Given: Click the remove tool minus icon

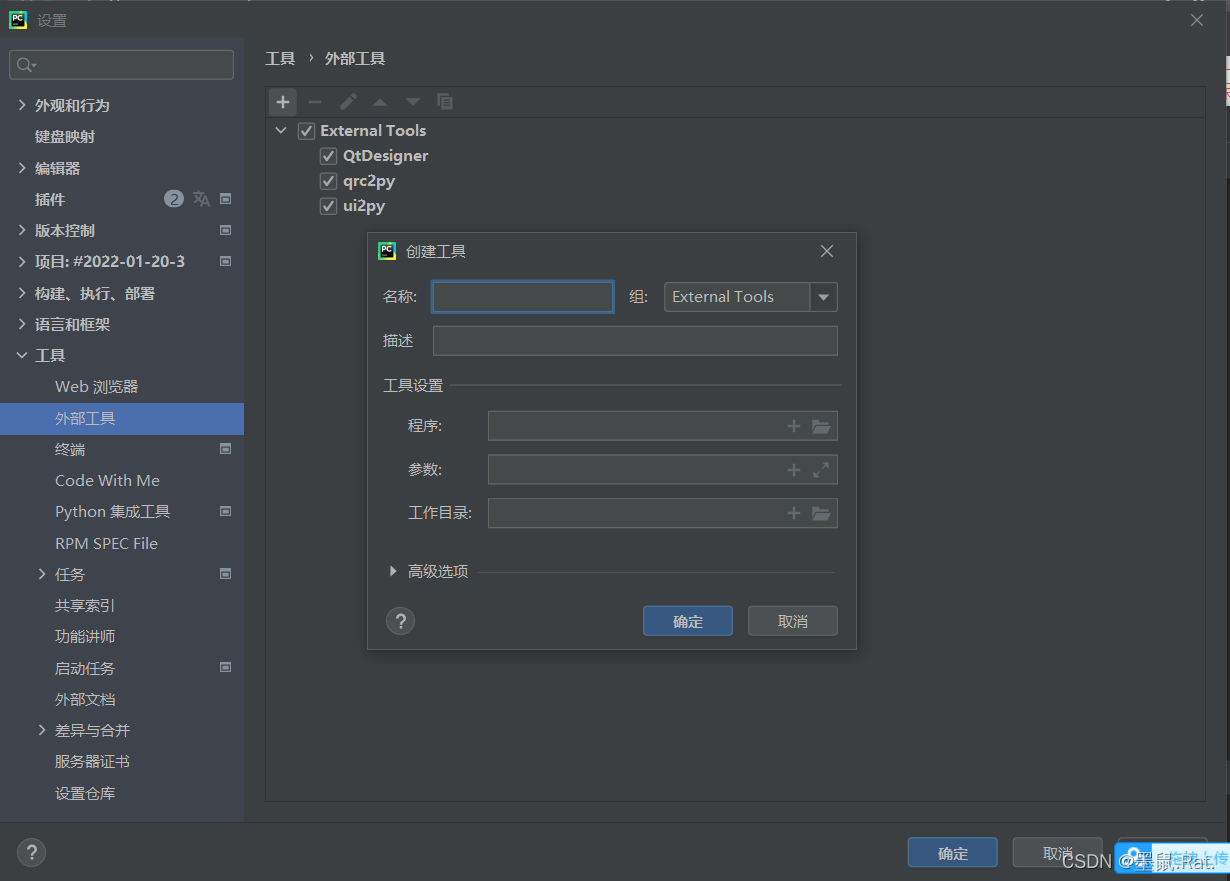Looking at the screenshot, I should tap(315, 102).
